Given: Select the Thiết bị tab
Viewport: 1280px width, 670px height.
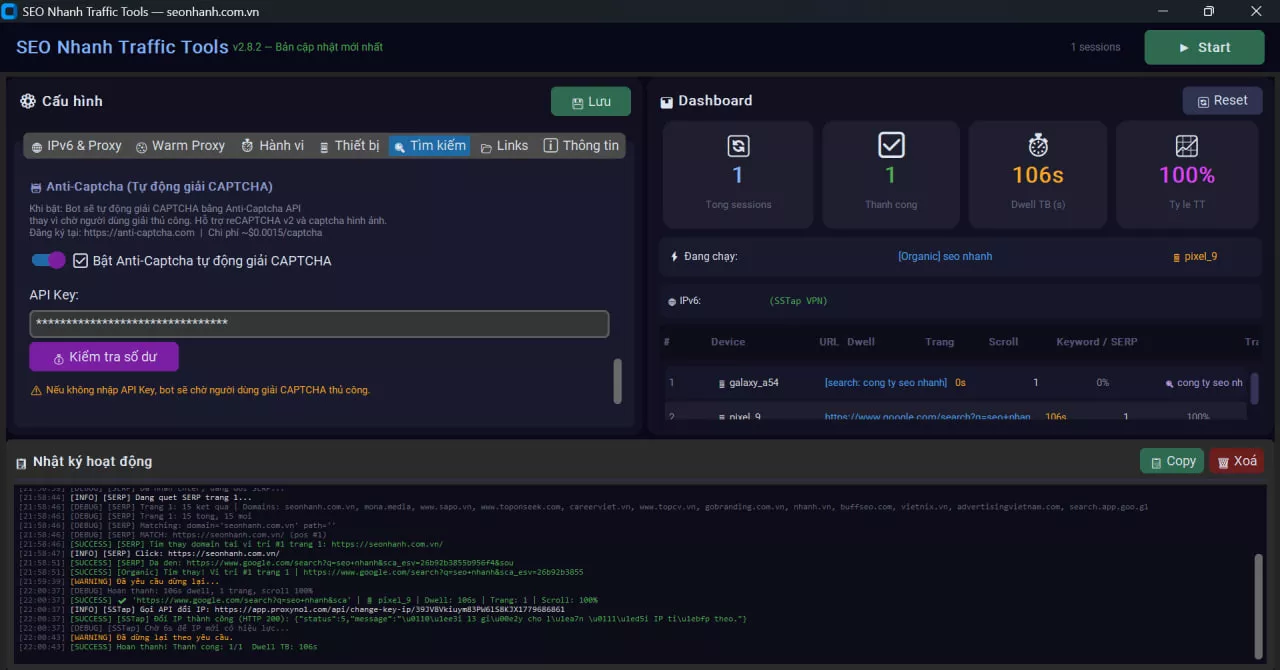Looking at the screenshot, I should [x=348, y=146].
